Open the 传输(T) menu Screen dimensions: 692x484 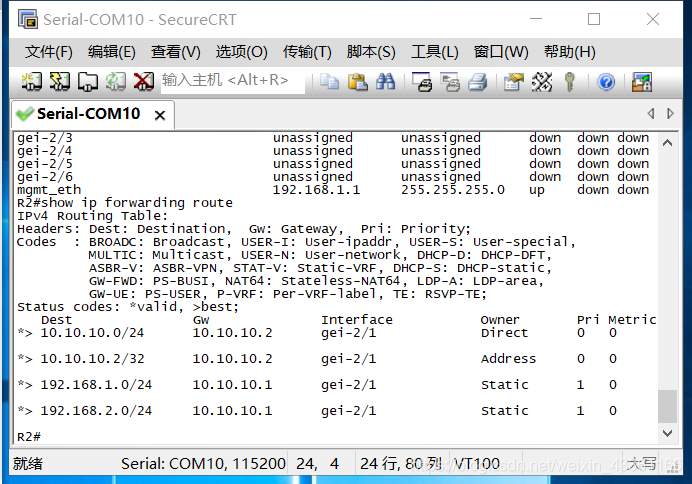[x=307, y=52]
